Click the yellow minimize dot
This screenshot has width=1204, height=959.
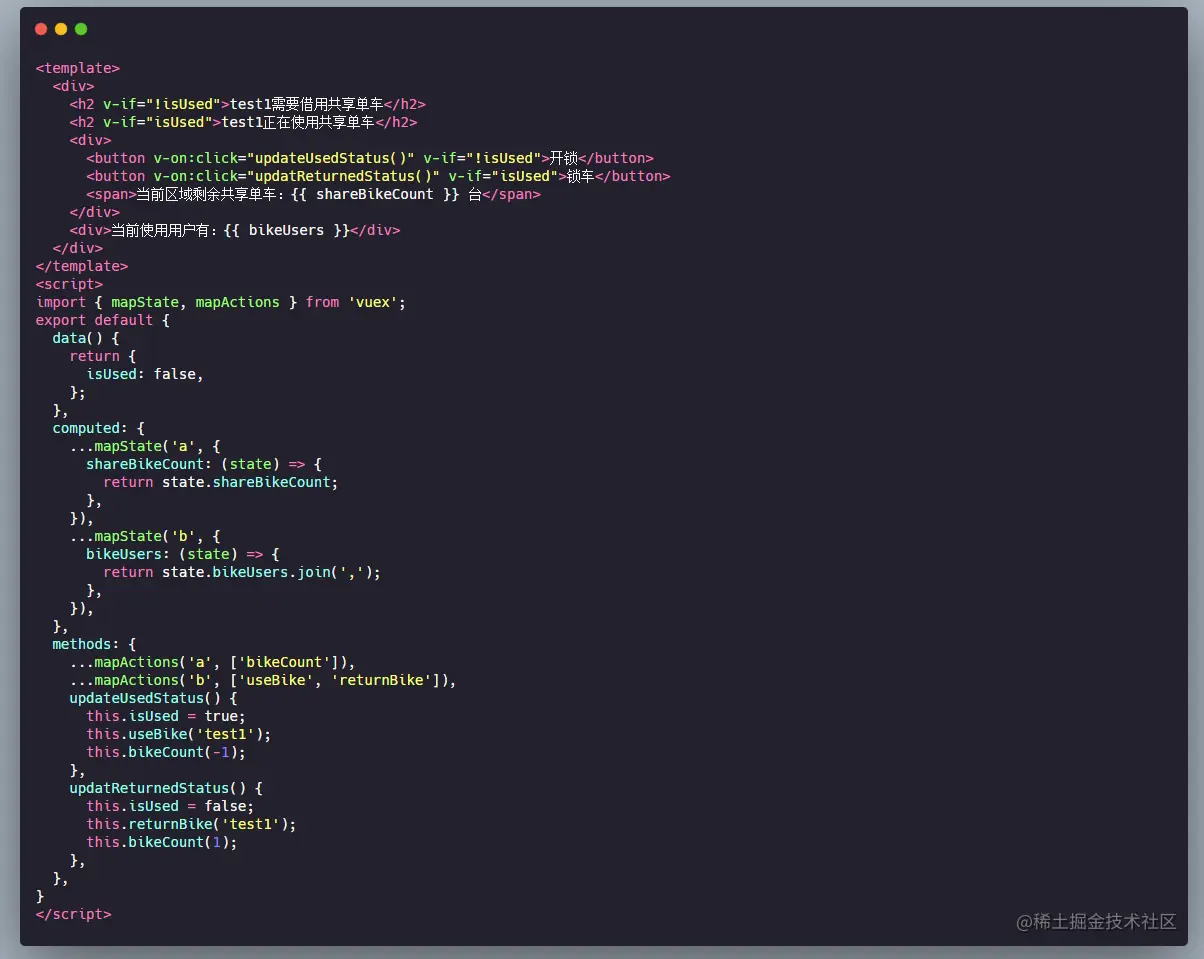(61, 29)
